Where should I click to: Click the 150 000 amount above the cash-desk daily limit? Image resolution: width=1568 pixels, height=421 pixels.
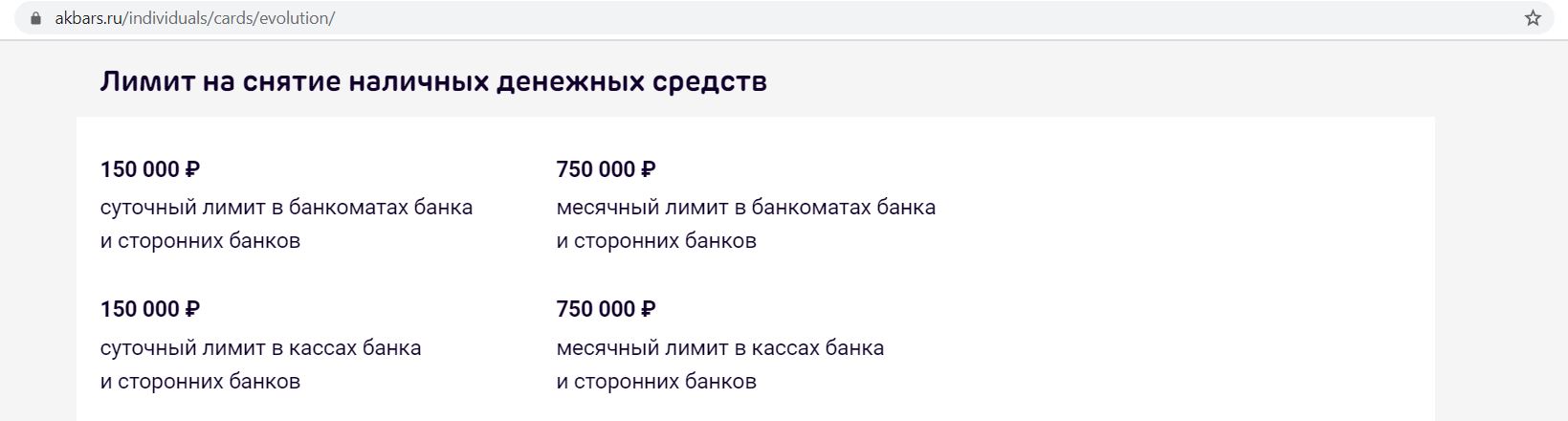[140, 310]
